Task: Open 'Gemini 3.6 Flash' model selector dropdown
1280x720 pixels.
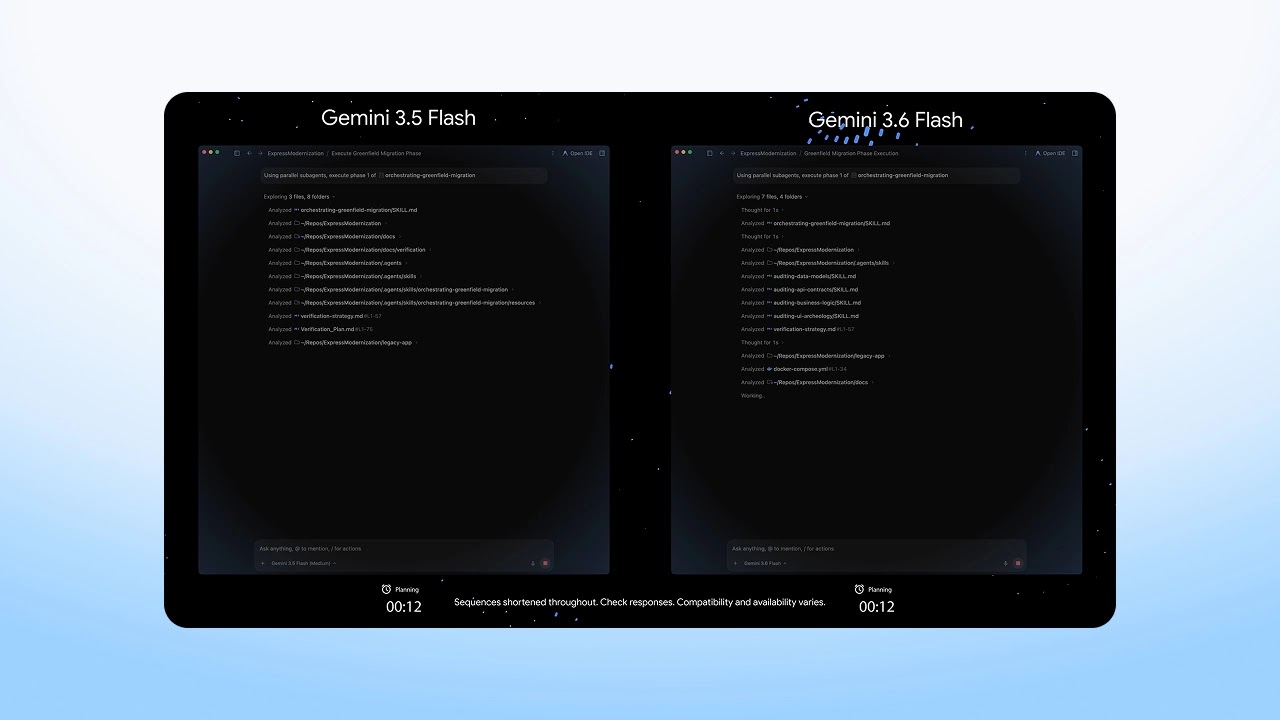Action: 764,563
